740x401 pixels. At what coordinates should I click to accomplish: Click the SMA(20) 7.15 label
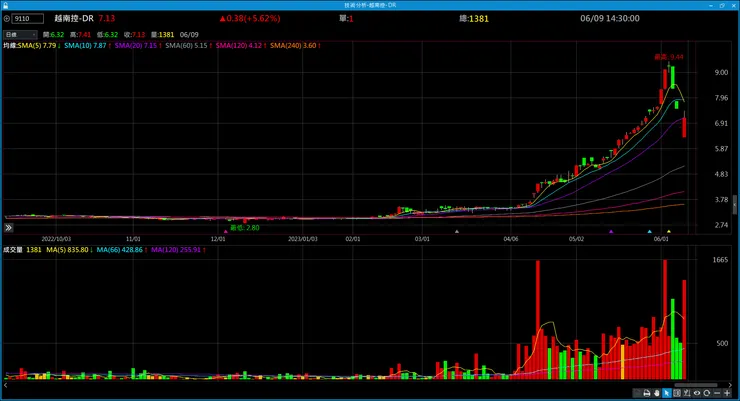pyautogui.click(x=138, y=46)
